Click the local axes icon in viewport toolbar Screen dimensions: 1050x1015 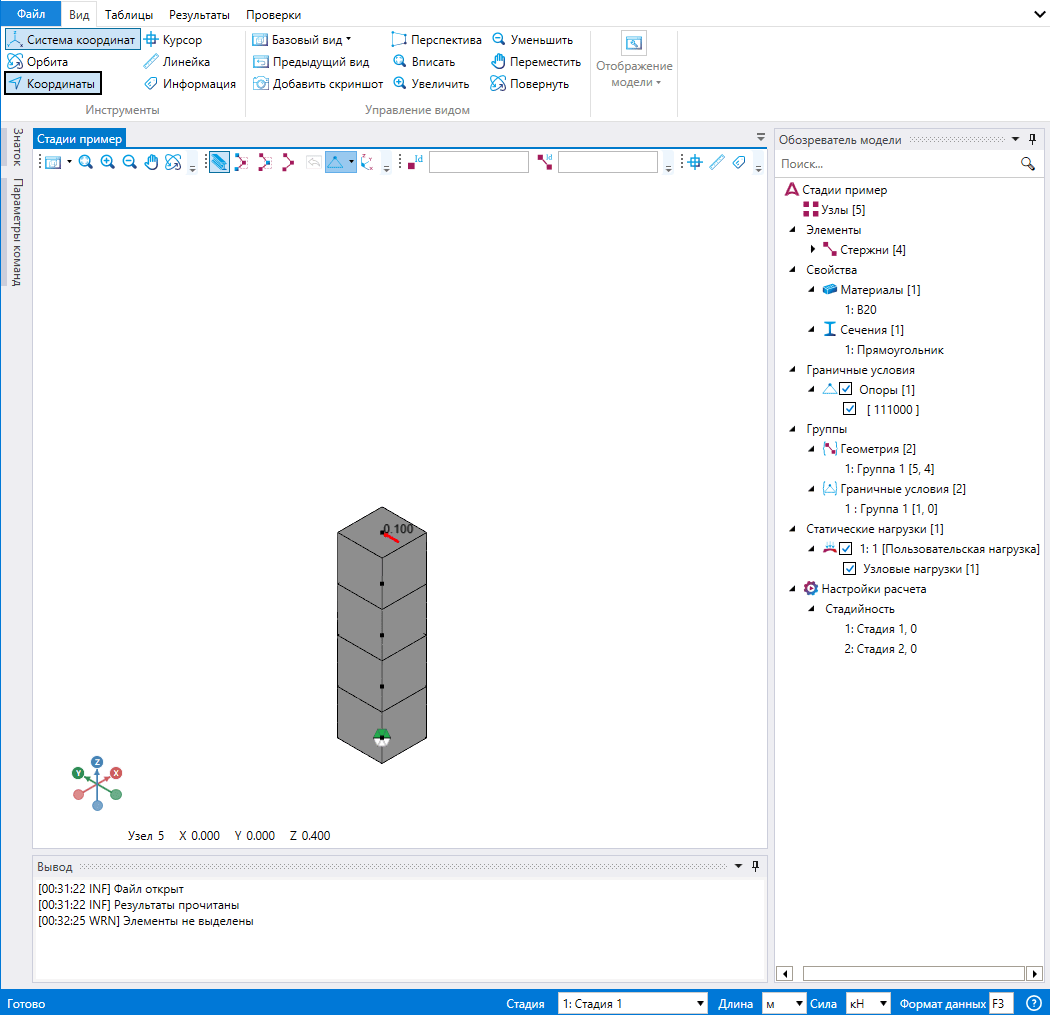[x=366, y=162]
